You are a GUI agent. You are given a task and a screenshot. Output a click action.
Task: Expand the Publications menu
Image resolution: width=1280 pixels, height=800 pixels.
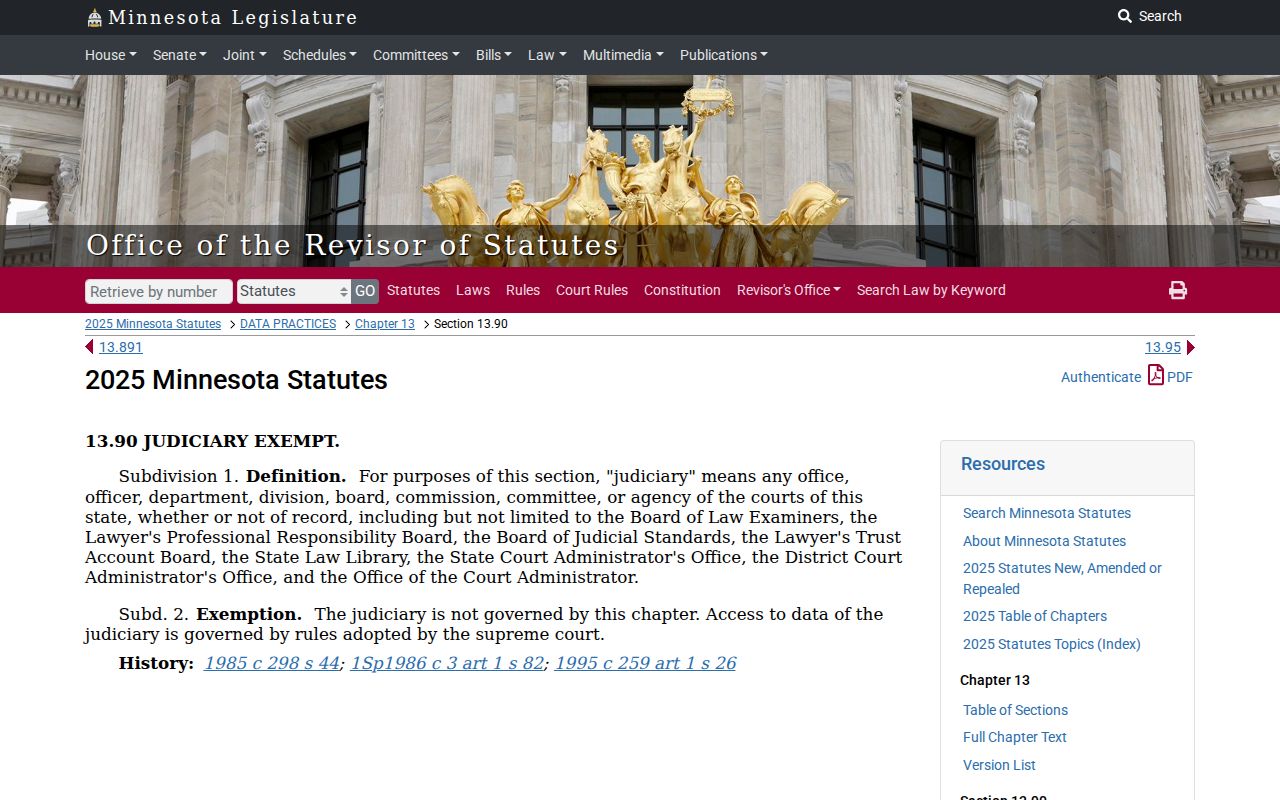click(724, 55)
